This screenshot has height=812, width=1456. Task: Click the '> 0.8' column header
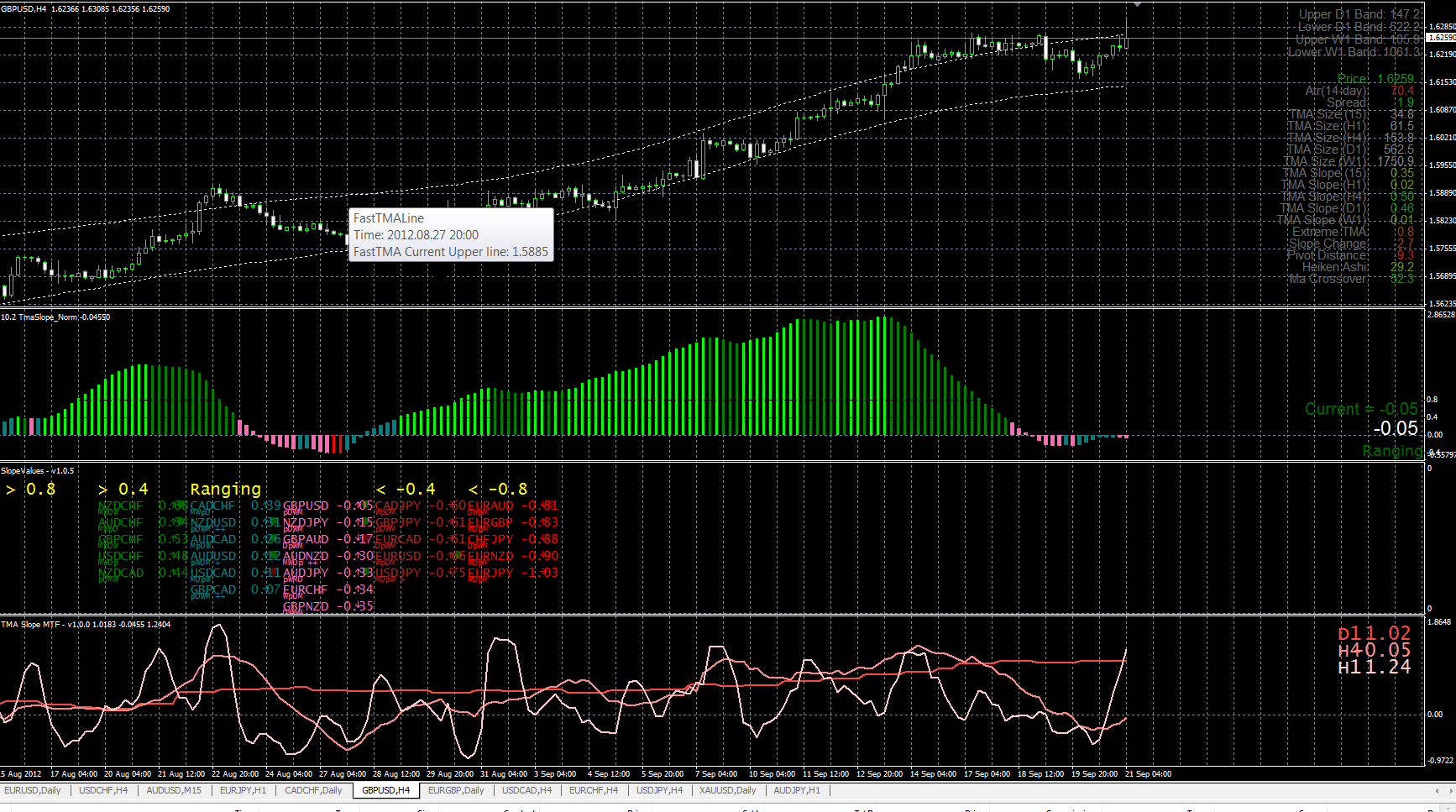click(30, 489)
